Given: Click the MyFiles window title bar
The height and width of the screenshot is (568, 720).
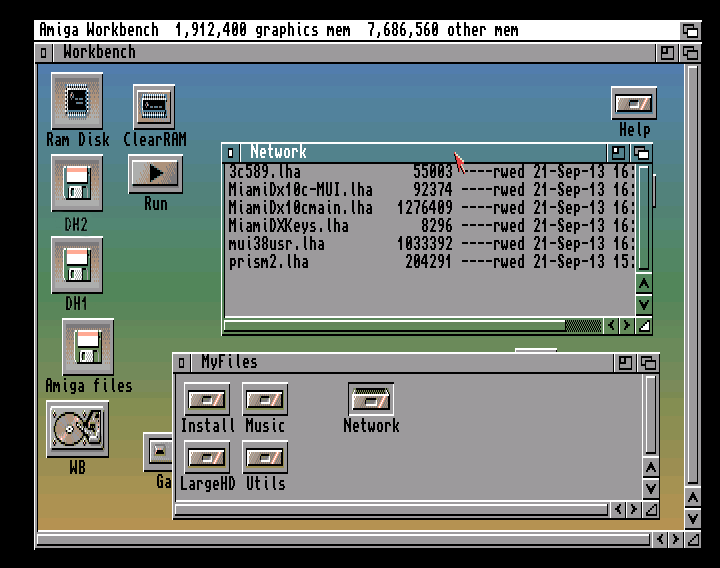Looking at the screenshot, I should (x=402, y=363).
